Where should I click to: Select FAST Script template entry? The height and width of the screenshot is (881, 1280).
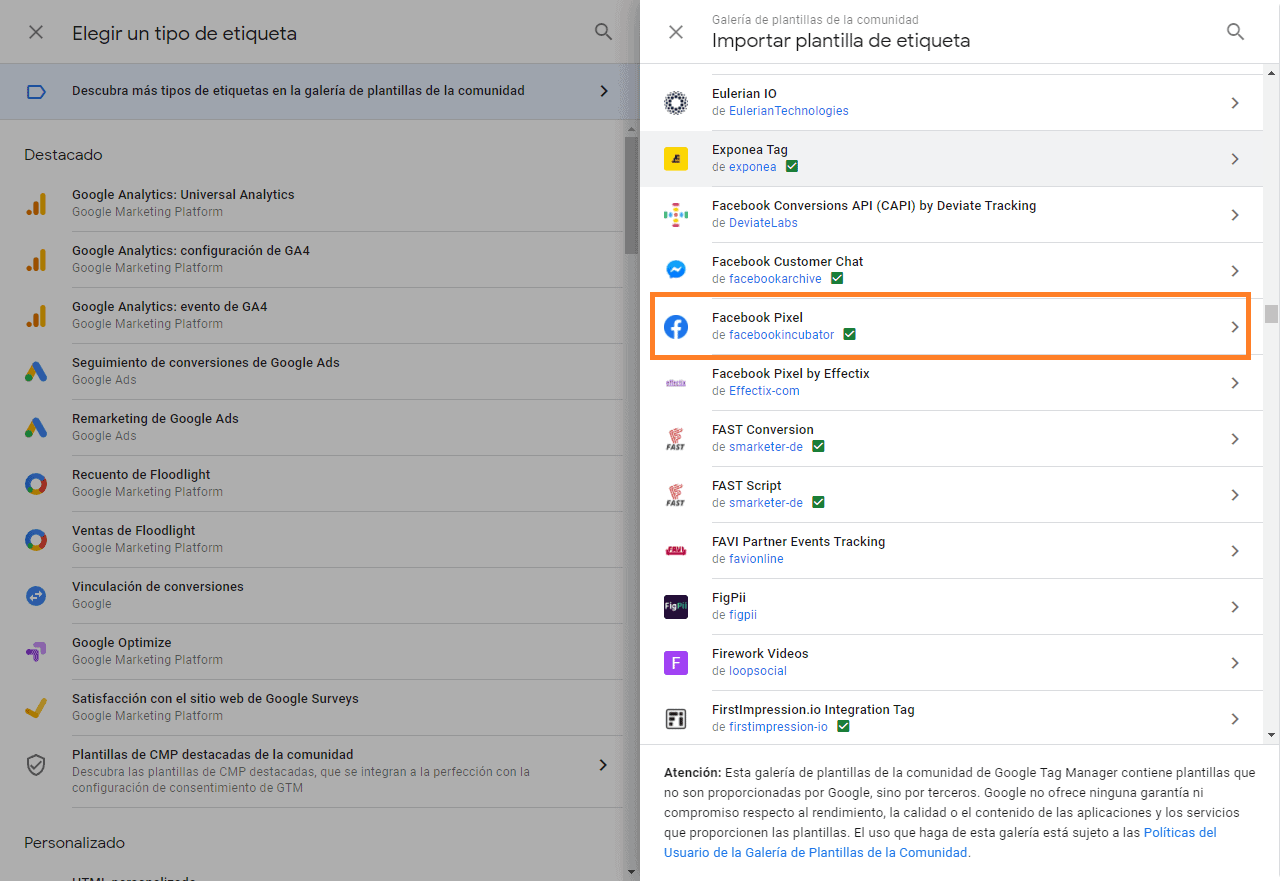coord(746,486)
